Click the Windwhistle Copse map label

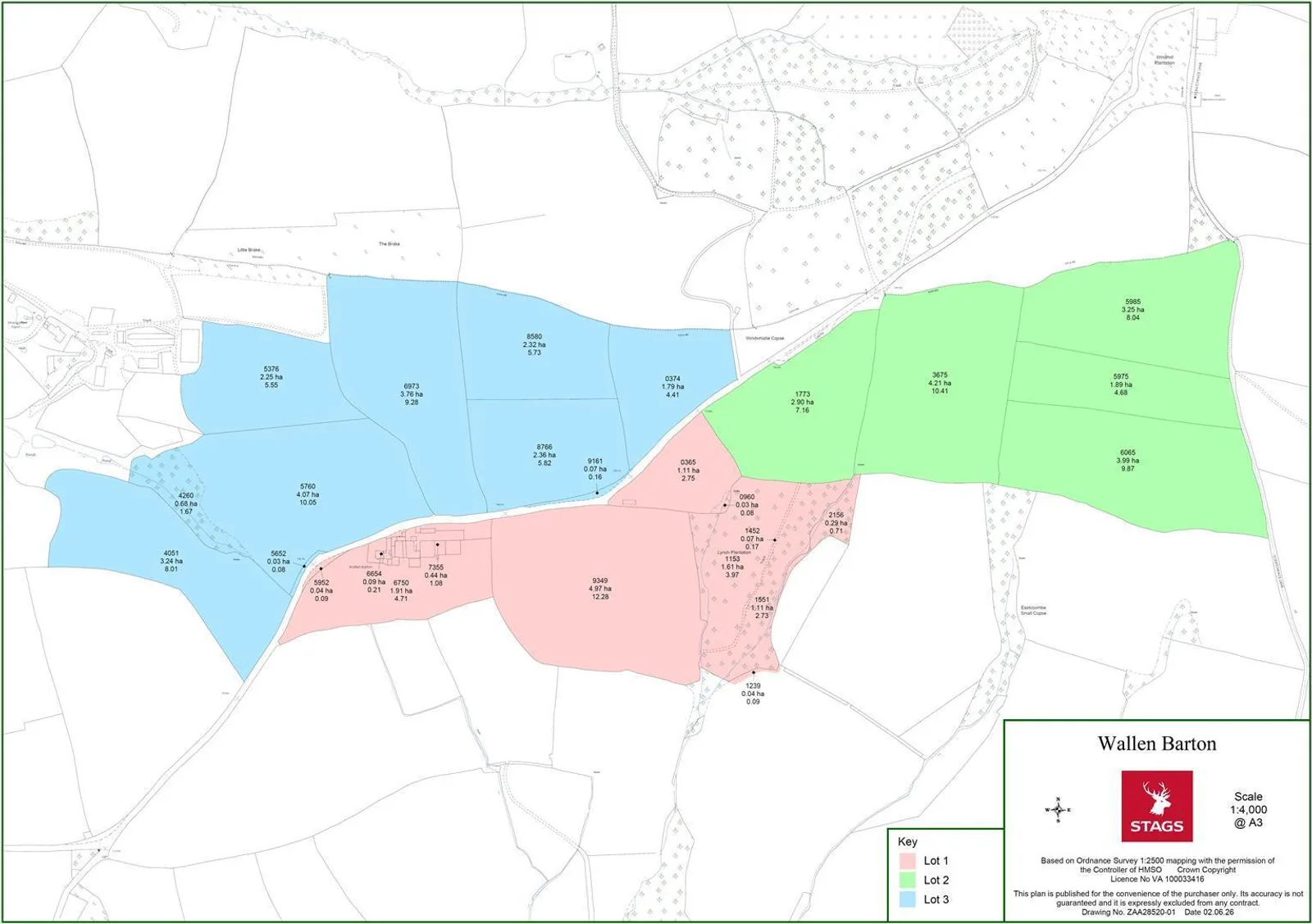tap(765, 339)
